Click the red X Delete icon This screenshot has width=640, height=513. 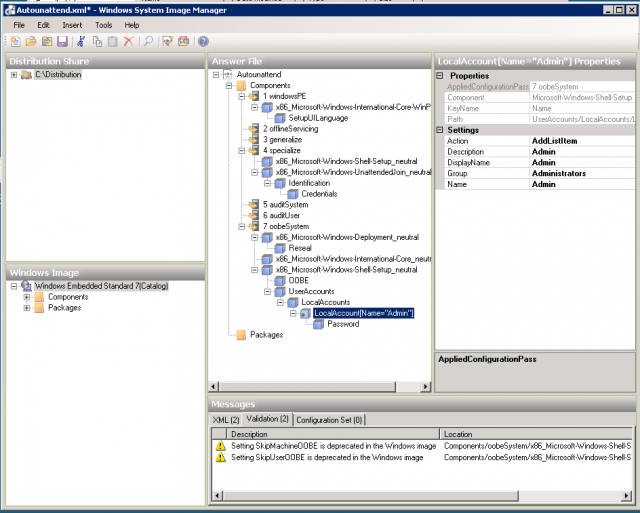128,41
